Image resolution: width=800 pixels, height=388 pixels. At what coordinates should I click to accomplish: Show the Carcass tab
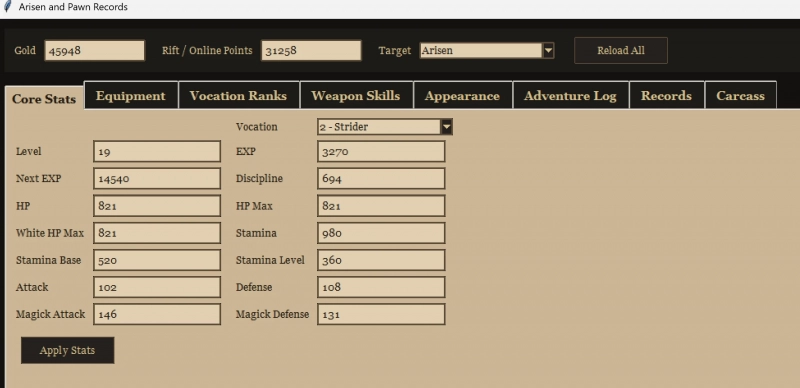coord(740,95)
